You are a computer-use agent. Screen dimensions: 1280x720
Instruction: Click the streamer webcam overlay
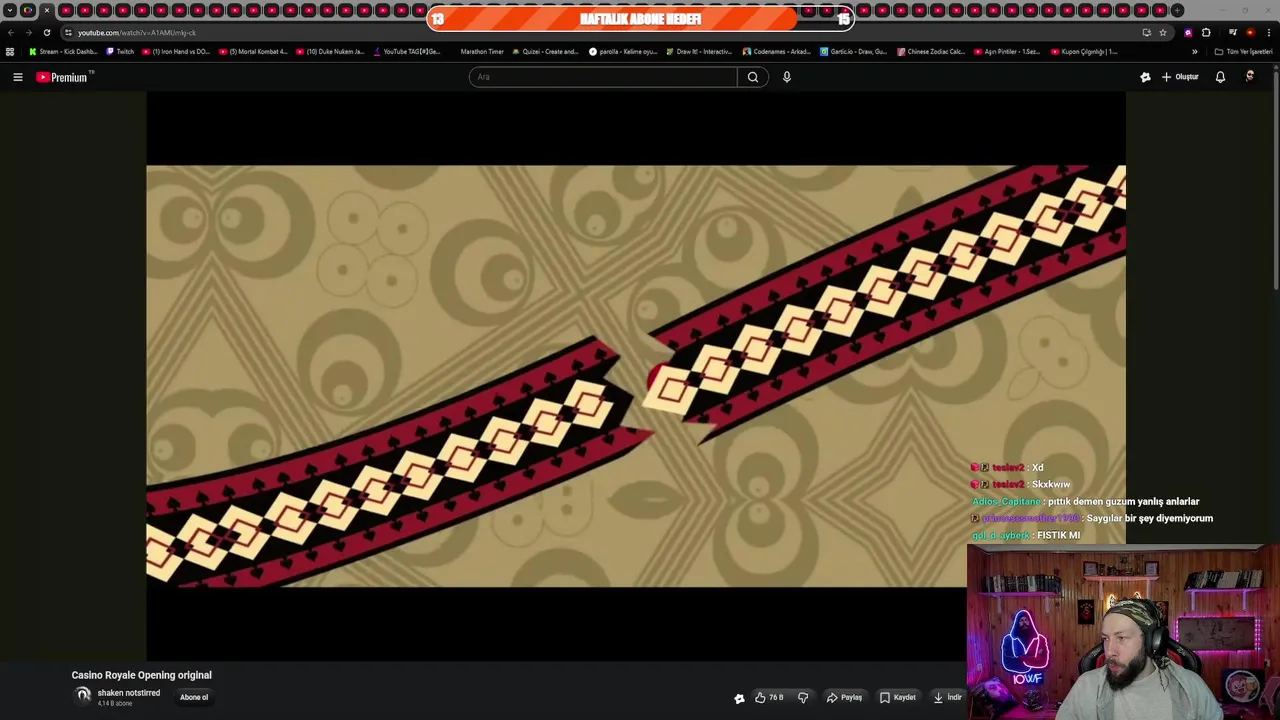point(1123,632)
